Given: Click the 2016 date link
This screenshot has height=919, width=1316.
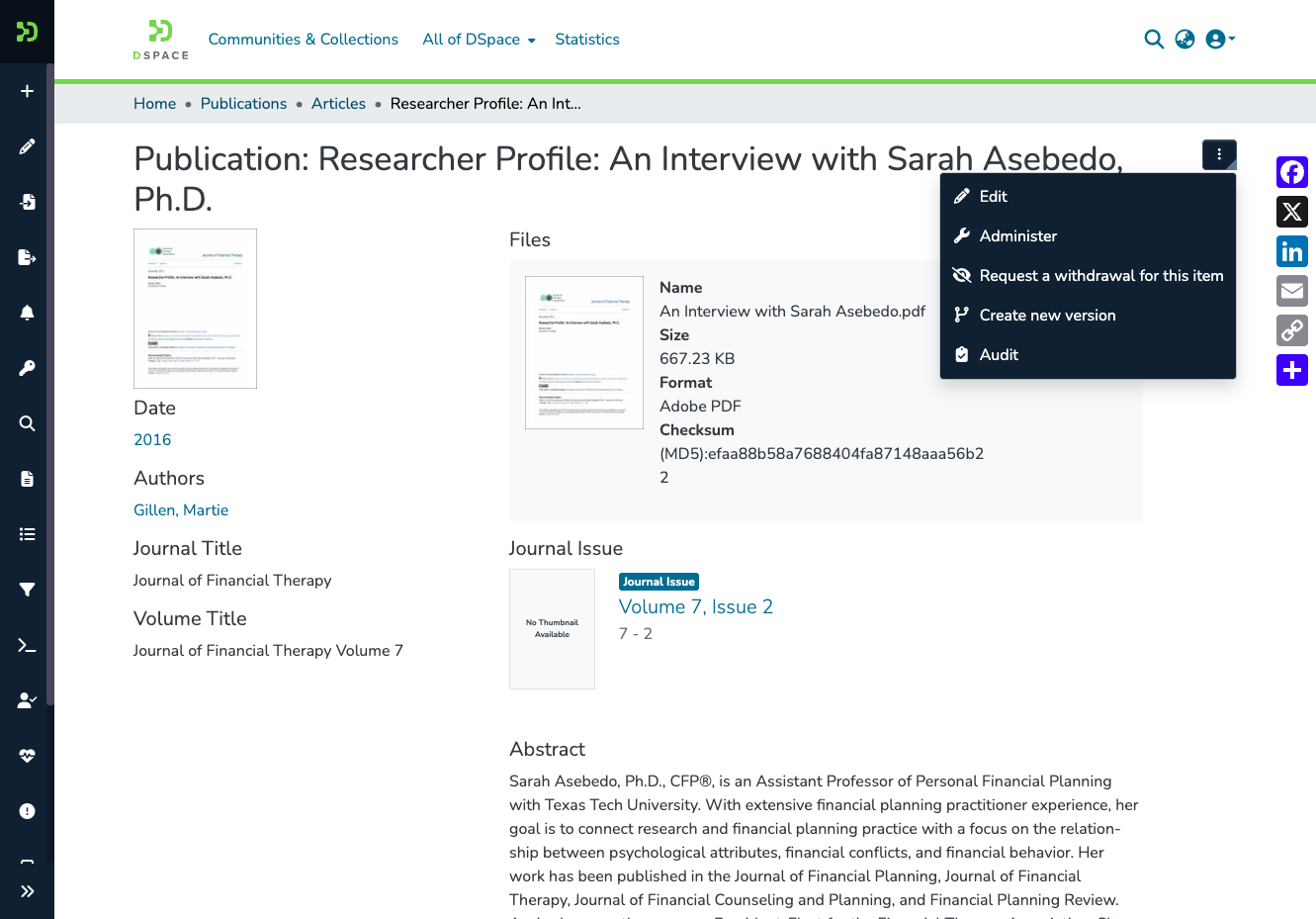Looking at the screenshot, I should pyautogui.click(x=152, y=440).
